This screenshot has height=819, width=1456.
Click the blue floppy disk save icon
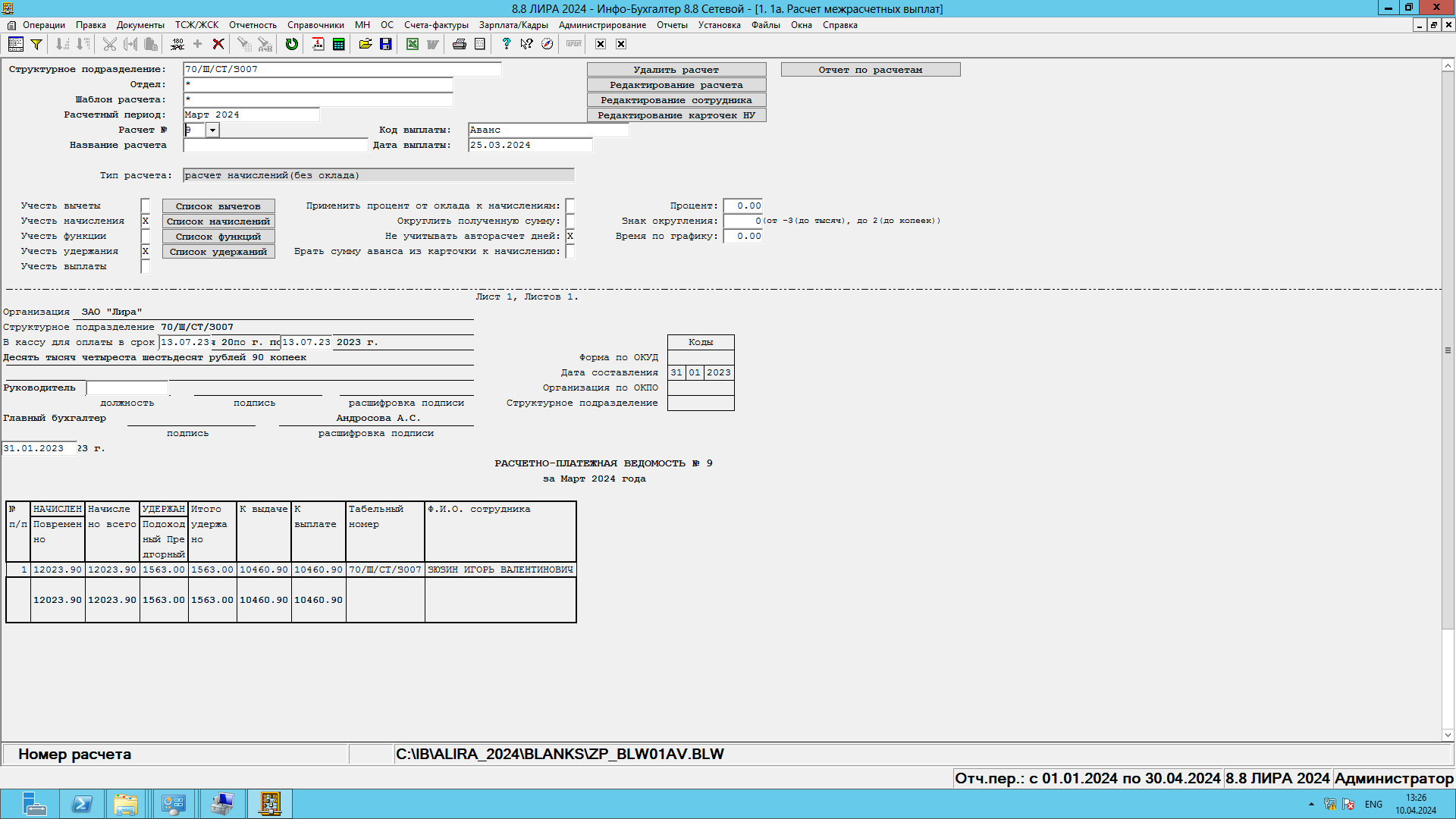click(385, 44)
